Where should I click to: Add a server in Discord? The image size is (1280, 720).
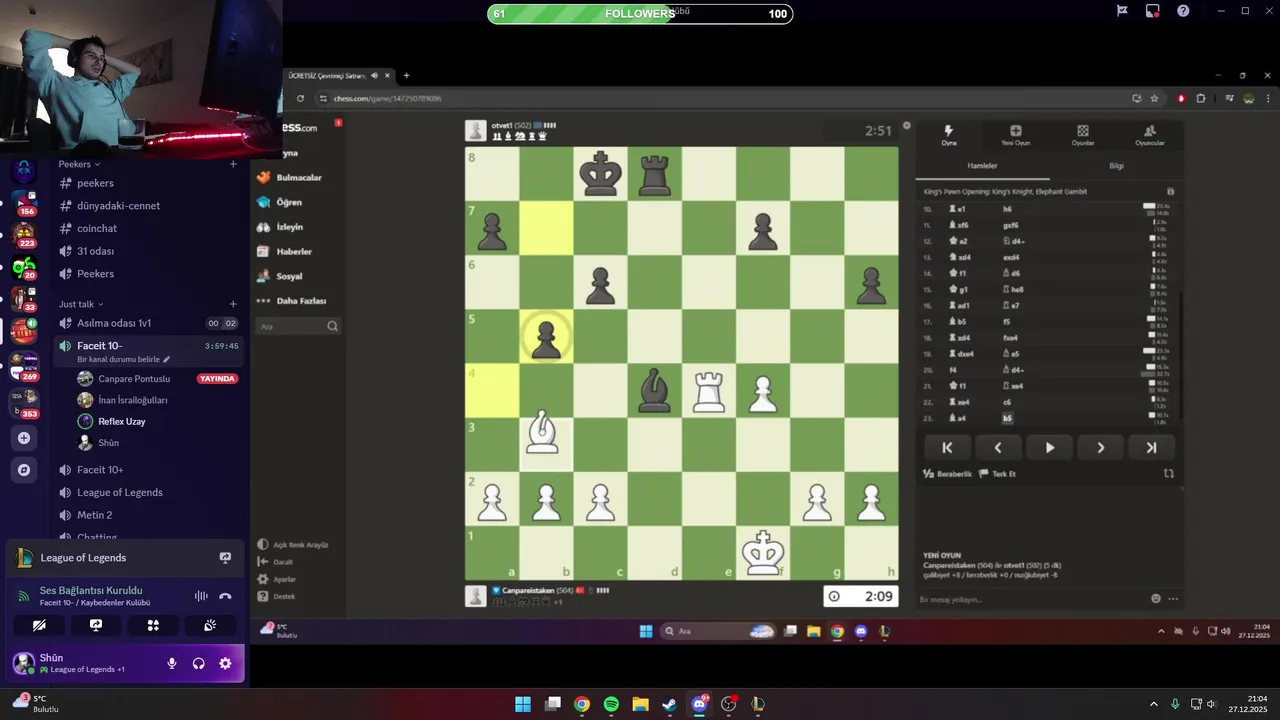(24, 438)
